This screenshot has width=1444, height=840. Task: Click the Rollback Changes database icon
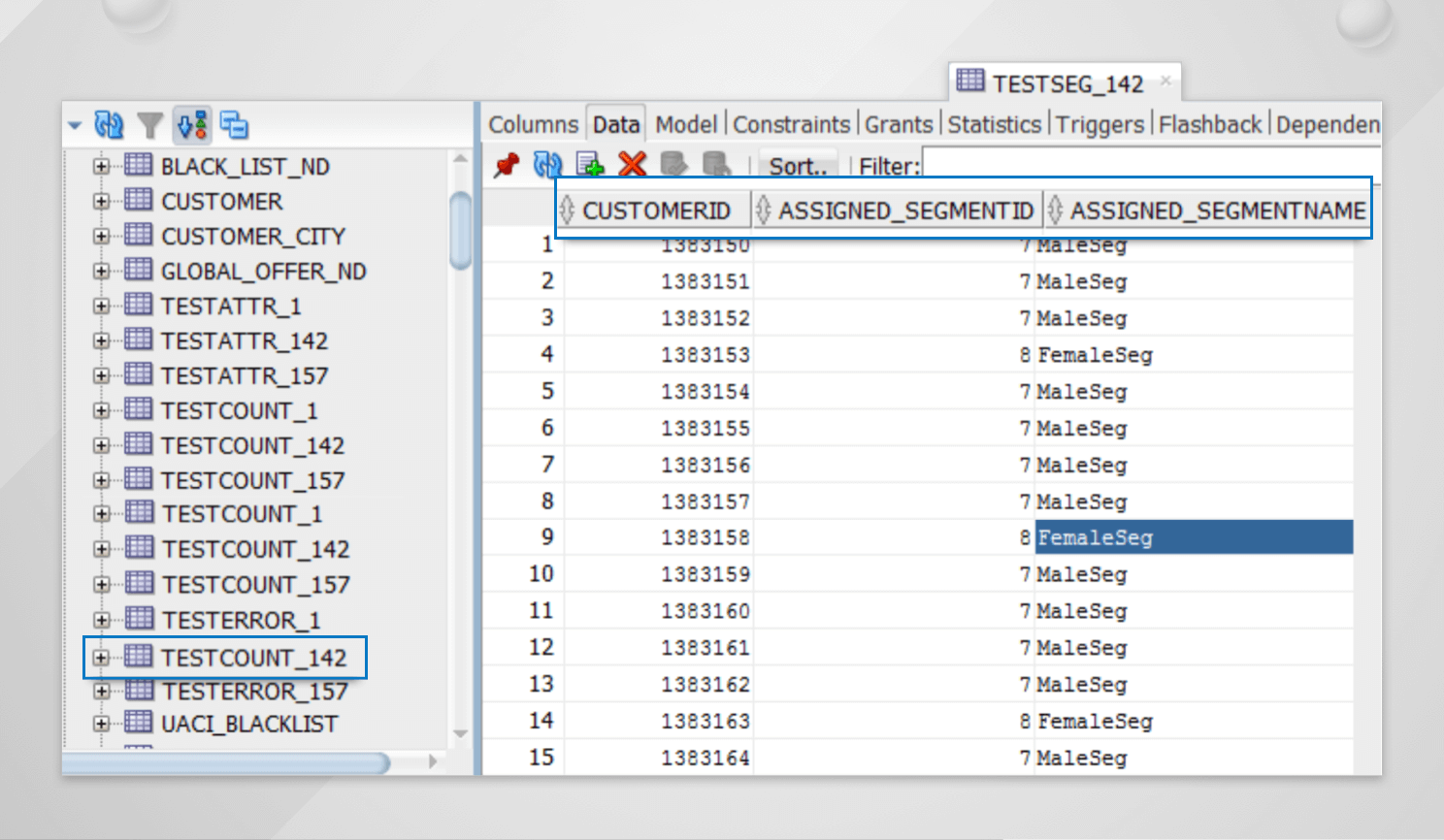(x=716, y=165)
